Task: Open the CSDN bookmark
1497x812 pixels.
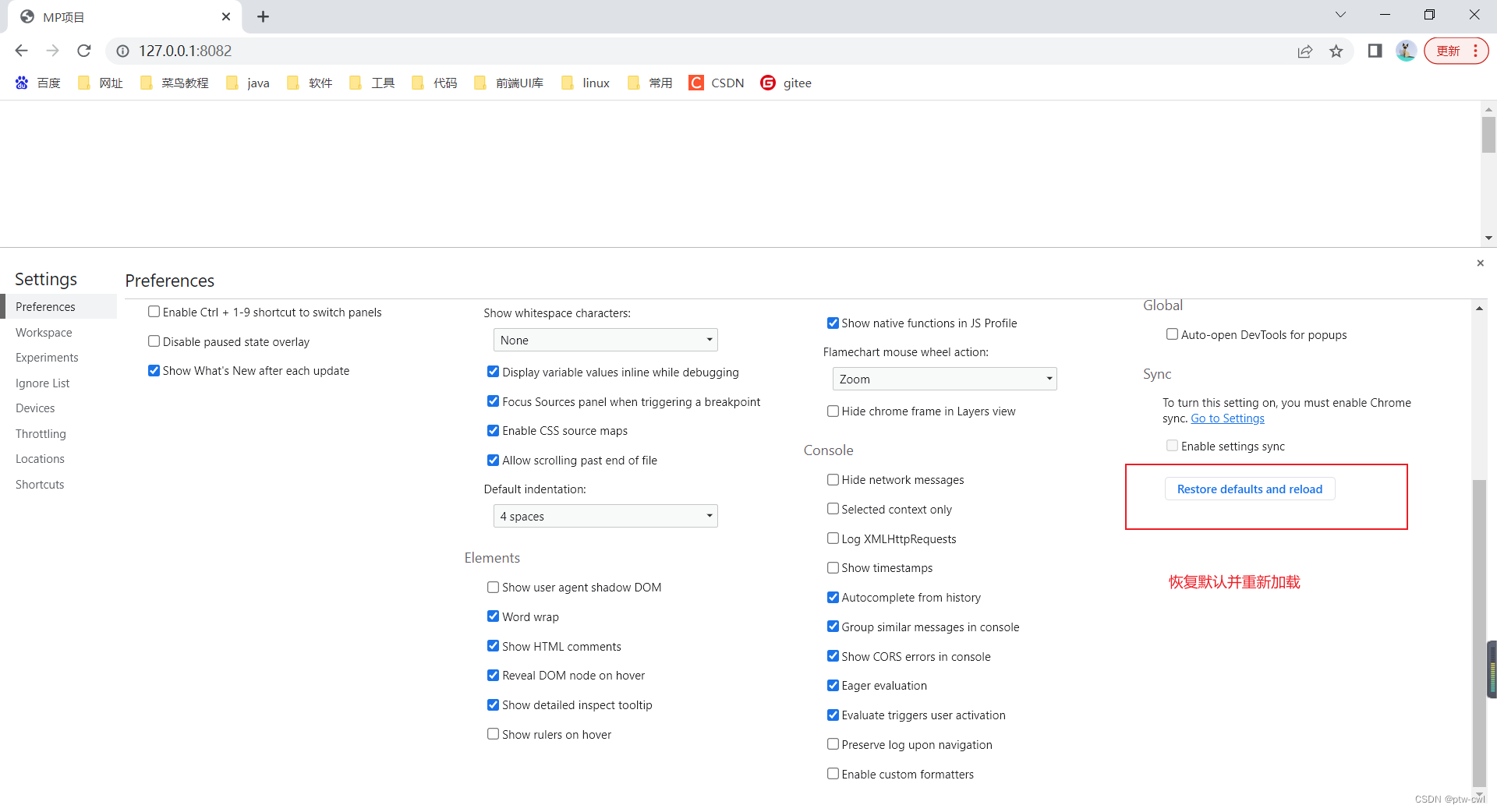Action: point(717,83)
